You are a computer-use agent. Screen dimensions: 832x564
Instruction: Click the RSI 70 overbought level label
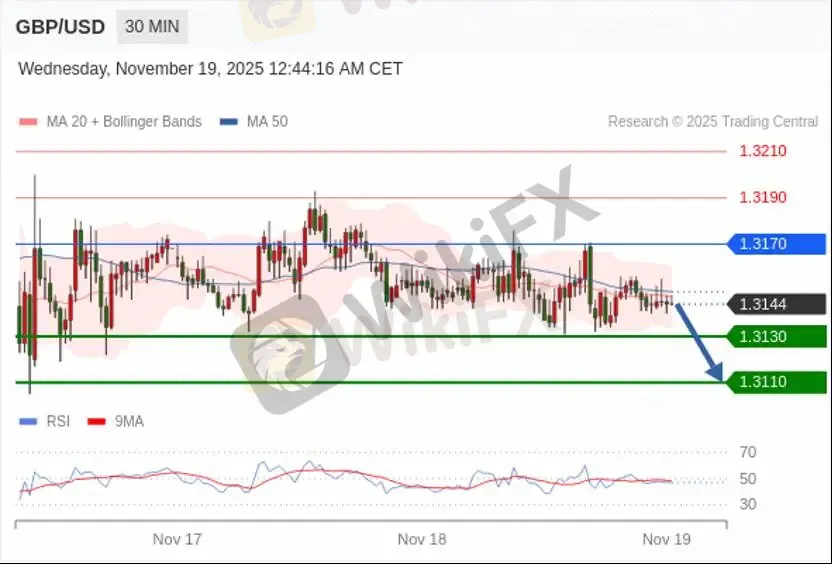(747, 452)
